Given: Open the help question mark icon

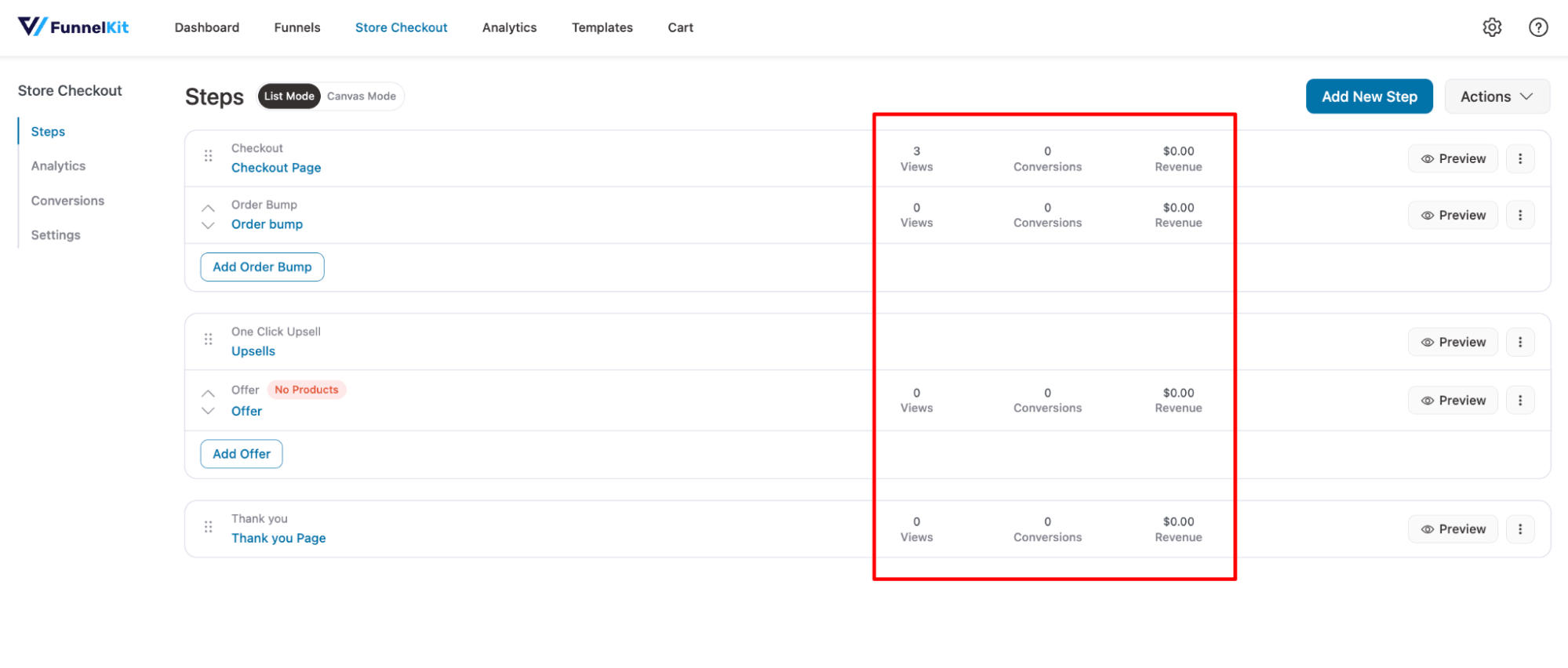Looking at the screenshot, I should pyautogui.click(x=1538, y=27).
